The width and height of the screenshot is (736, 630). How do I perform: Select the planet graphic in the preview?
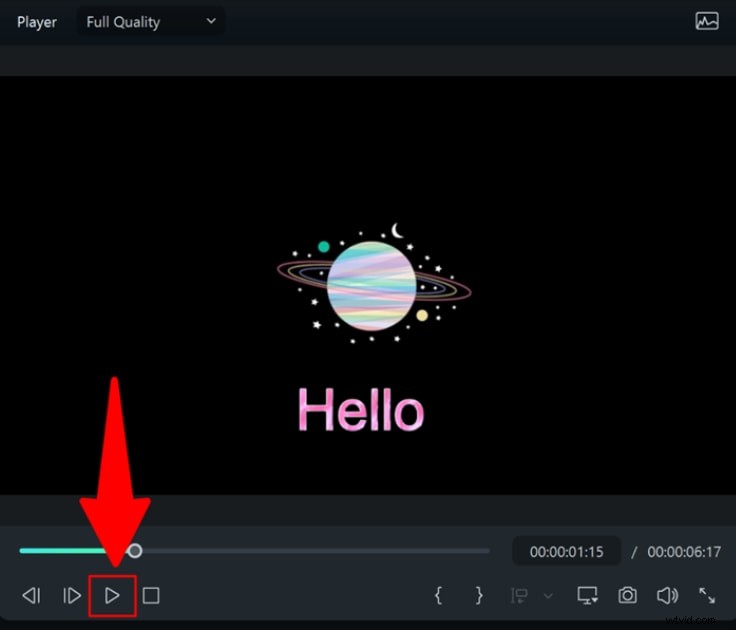point(374,284)
